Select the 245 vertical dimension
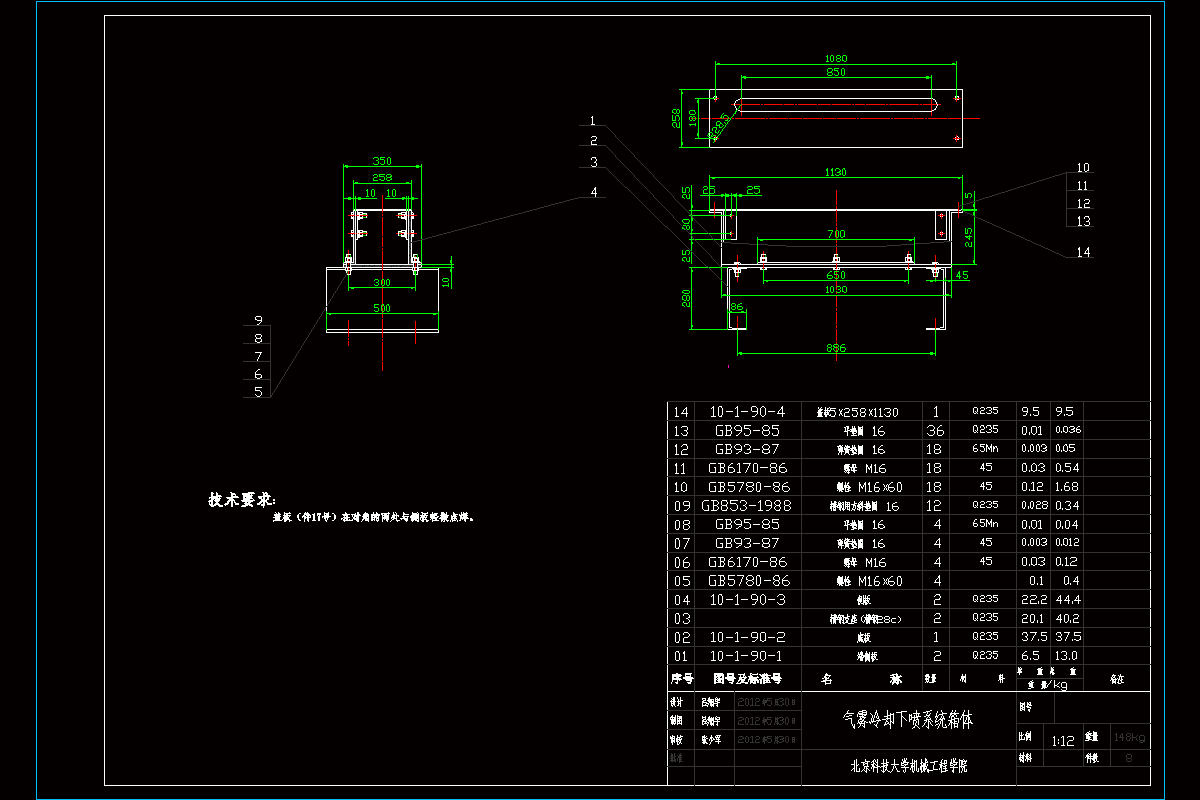 click(x=968, y=237)
